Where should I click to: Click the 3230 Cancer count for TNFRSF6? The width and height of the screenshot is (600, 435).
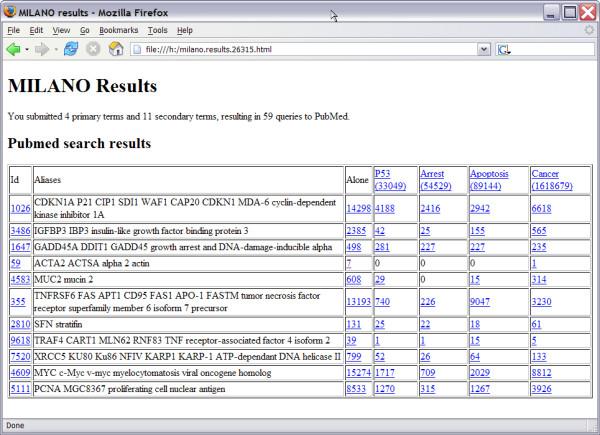(541, 302)
